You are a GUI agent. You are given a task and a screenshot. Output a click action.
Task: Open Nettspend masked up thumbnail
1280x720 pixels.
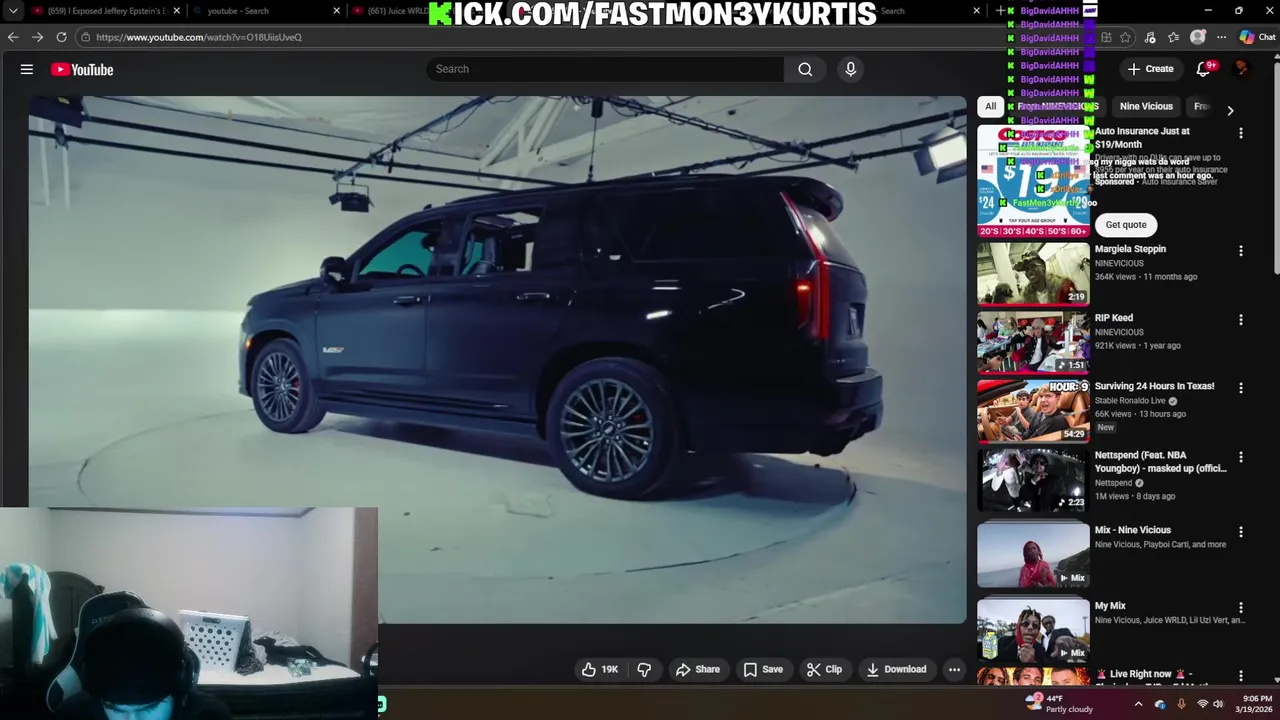click(1033, 480)
